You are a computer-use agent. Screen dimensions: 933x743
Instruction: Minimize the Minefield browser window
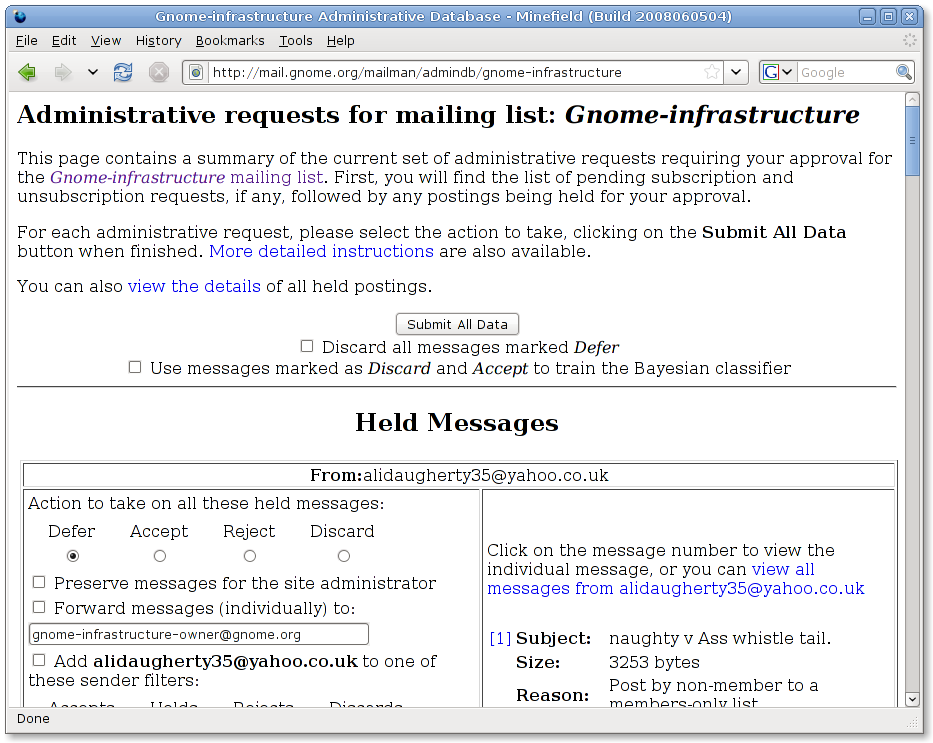pyautogui.click(x=868, y=17)
